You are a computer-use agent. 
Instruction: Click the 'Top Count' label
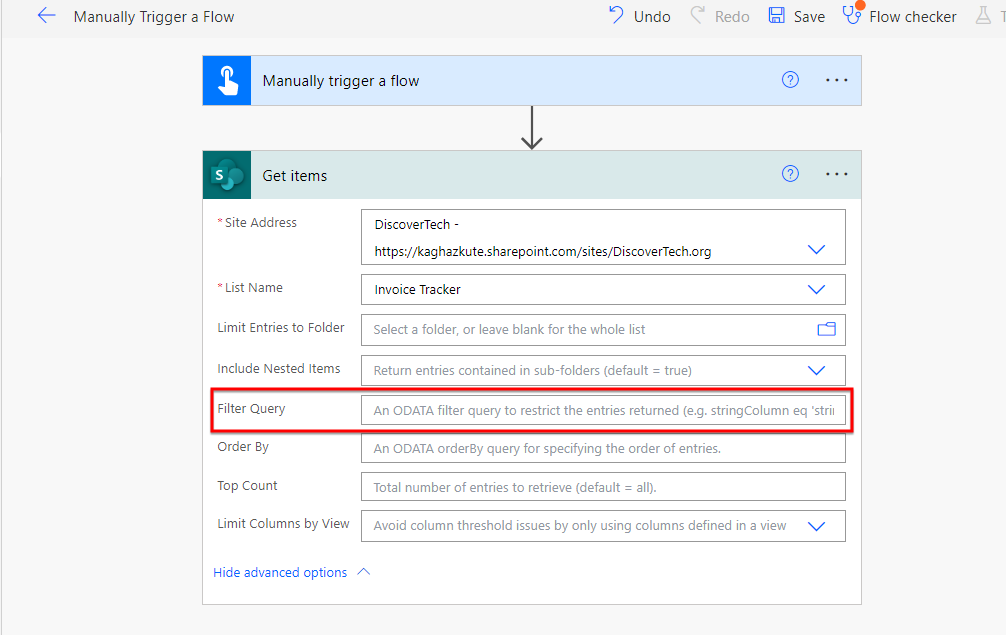click(247, 486)
